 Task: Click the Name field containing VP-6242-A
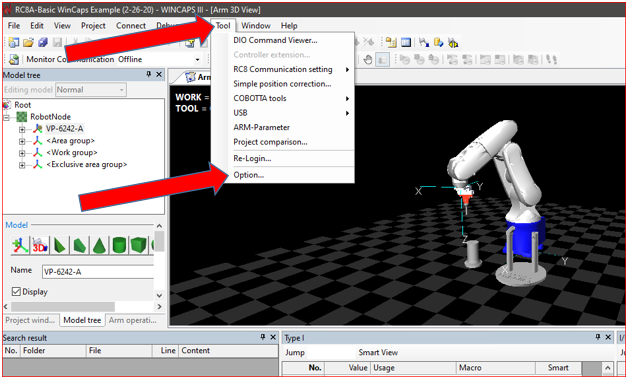(98, 272)
